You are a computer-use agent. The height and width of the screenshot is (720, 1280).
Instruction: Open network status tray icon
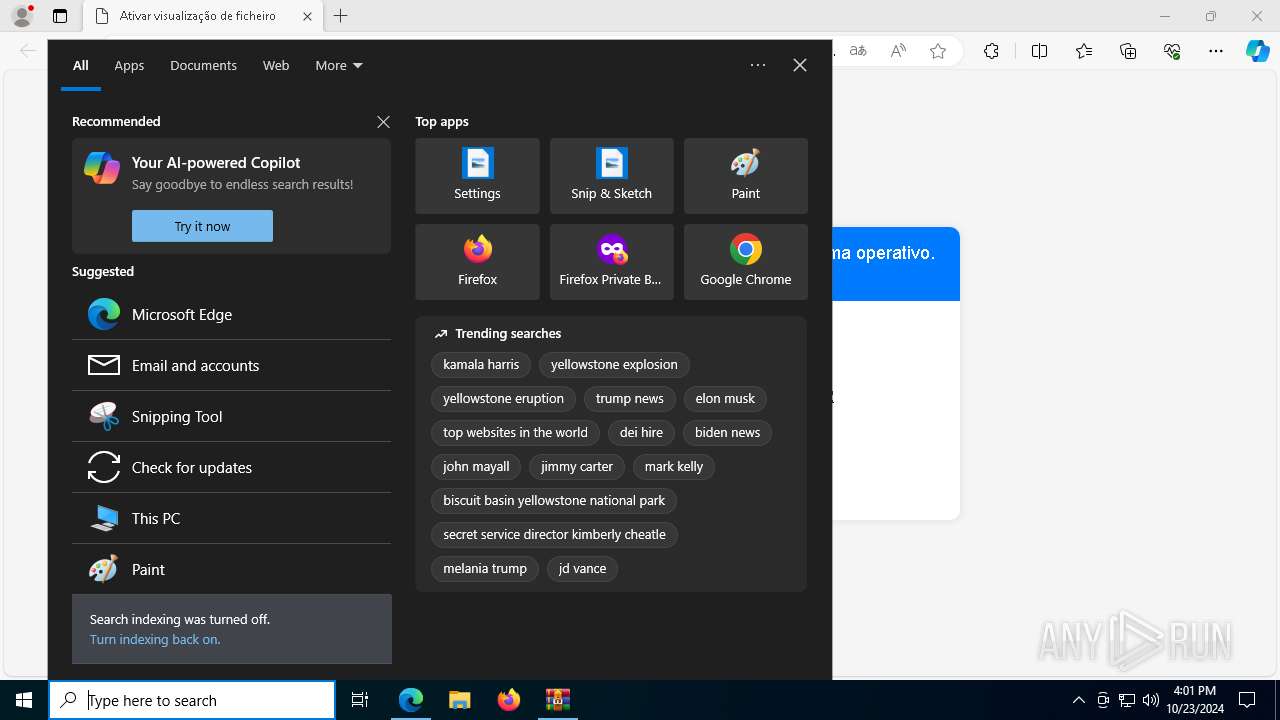1127,700
